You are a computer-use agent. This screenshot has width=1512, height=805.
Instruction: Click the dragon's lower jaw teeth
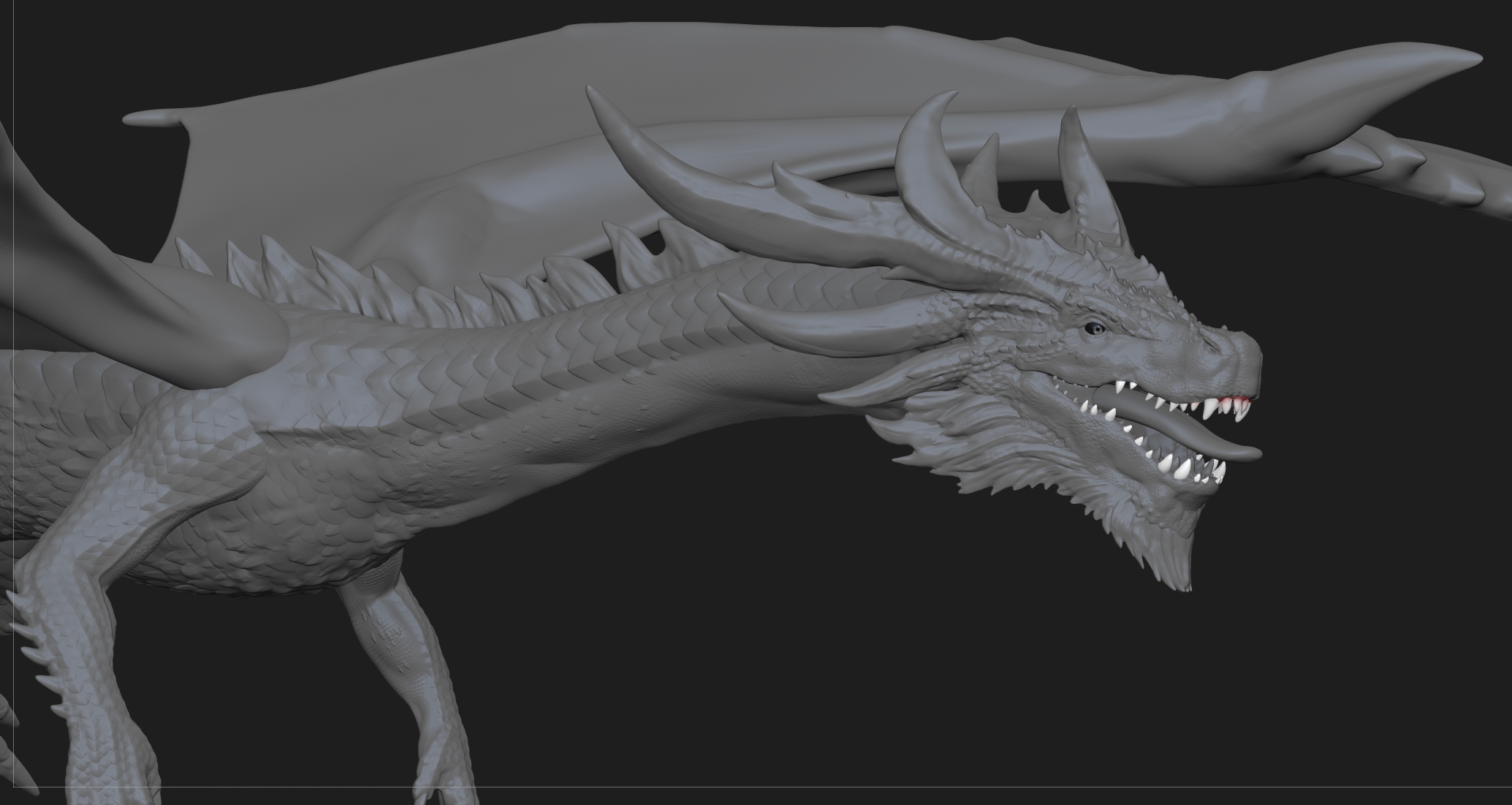tap(1184, 468)
